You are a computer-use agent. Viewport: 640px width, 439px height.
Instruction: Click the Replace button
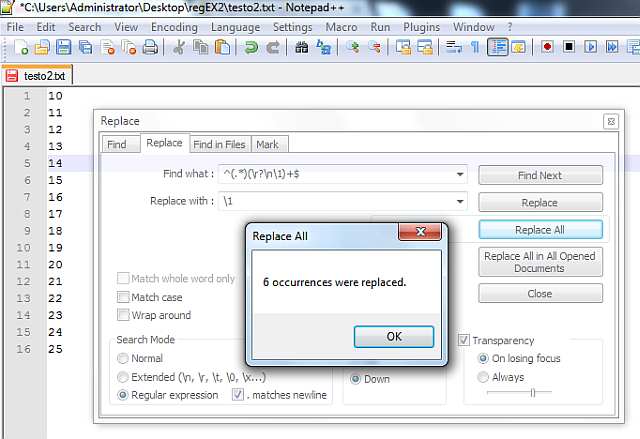pyautogui.click(x=540, y=202)
